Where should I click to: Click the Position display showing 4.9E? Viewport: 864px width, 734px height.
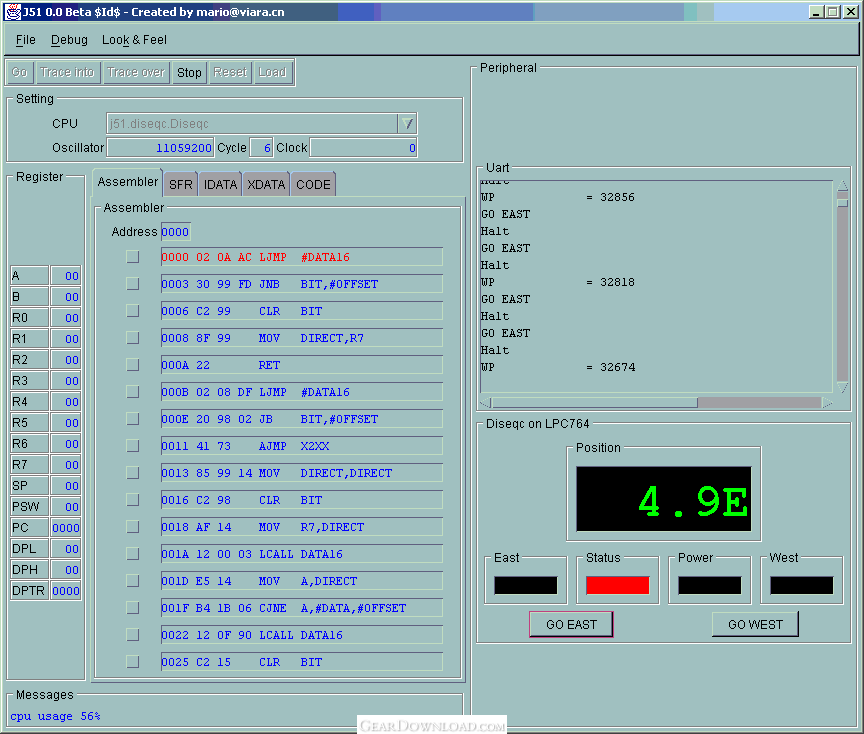[663, 499]
